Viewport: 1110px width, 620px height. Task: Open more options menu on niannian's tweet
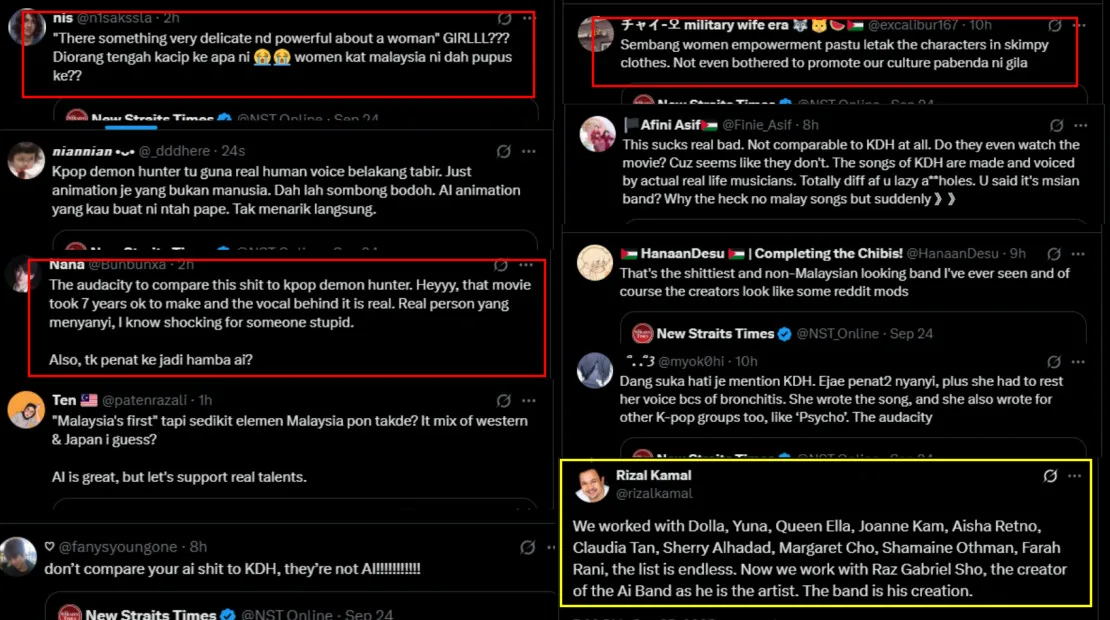point(529,151)
